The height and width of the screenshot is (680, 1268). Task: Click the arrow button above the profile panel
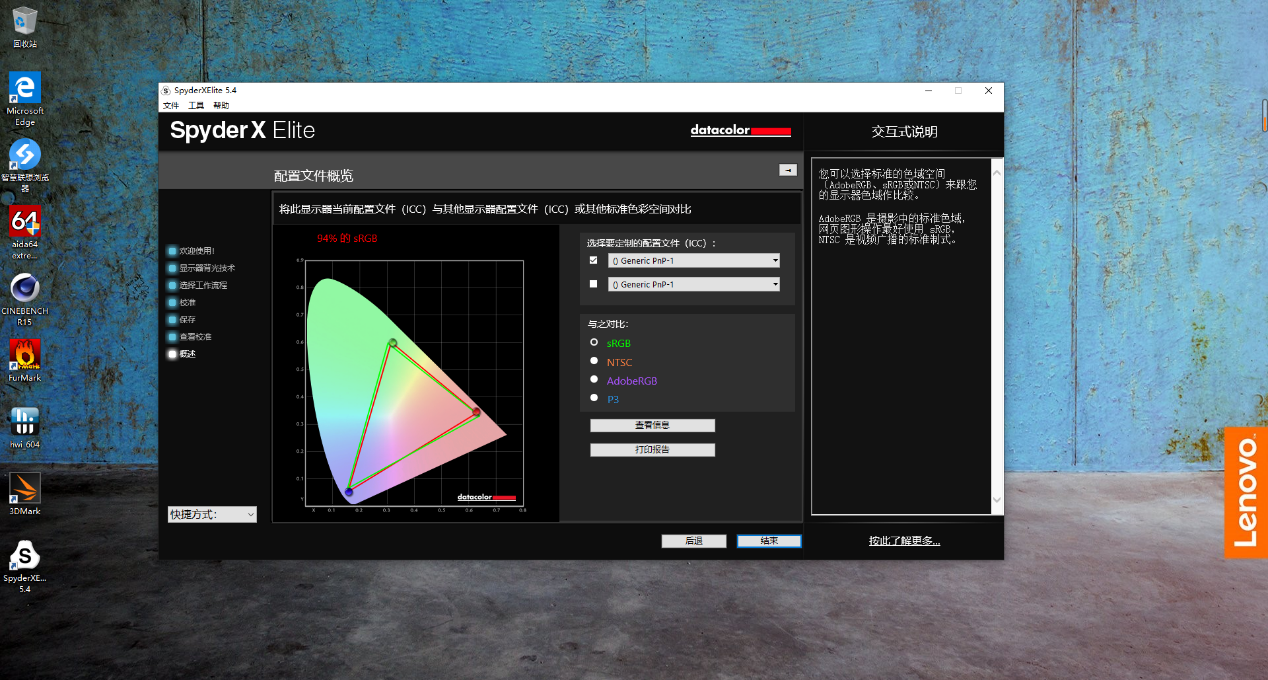click(788, 170)
